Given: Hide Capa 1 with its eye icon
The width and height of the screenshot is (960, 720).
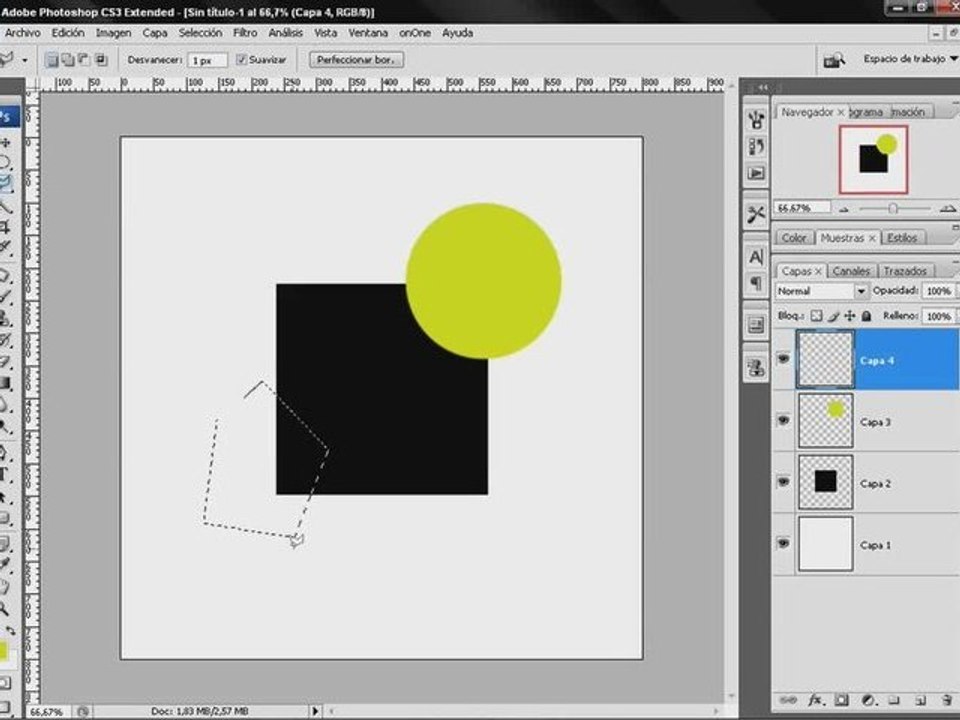Looking at the screenshot, I should click(783, 544).
